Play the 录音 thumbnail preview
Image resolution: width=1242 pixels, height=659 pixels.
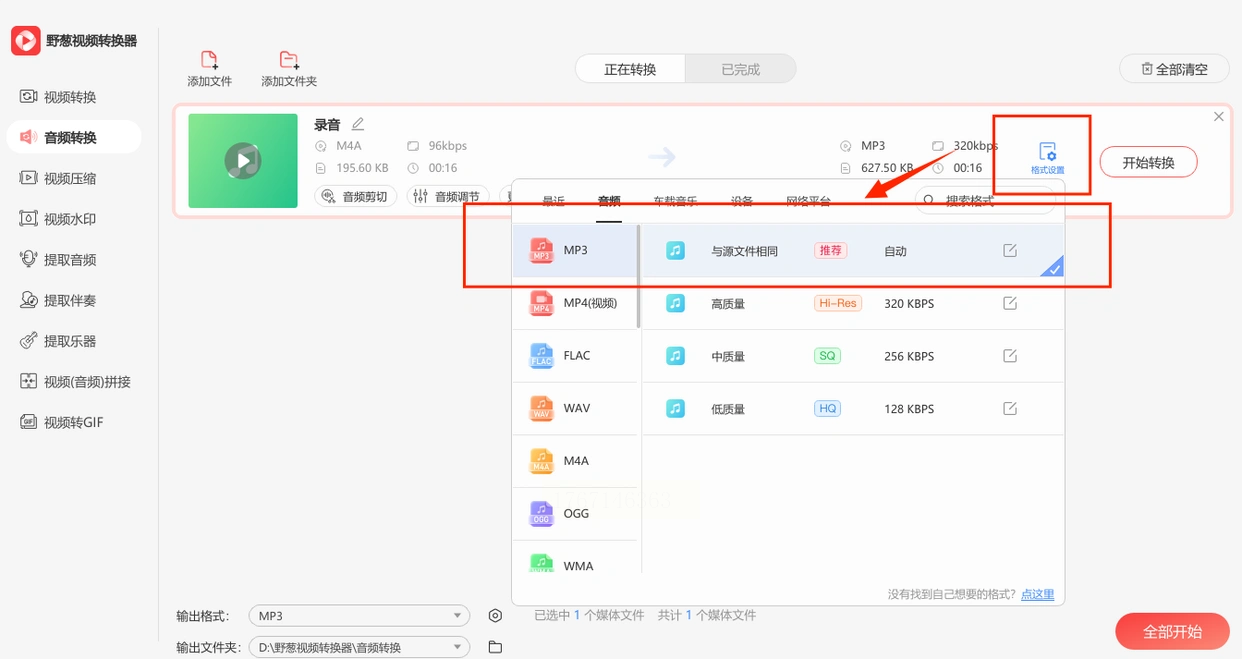[x=242, y=160]
